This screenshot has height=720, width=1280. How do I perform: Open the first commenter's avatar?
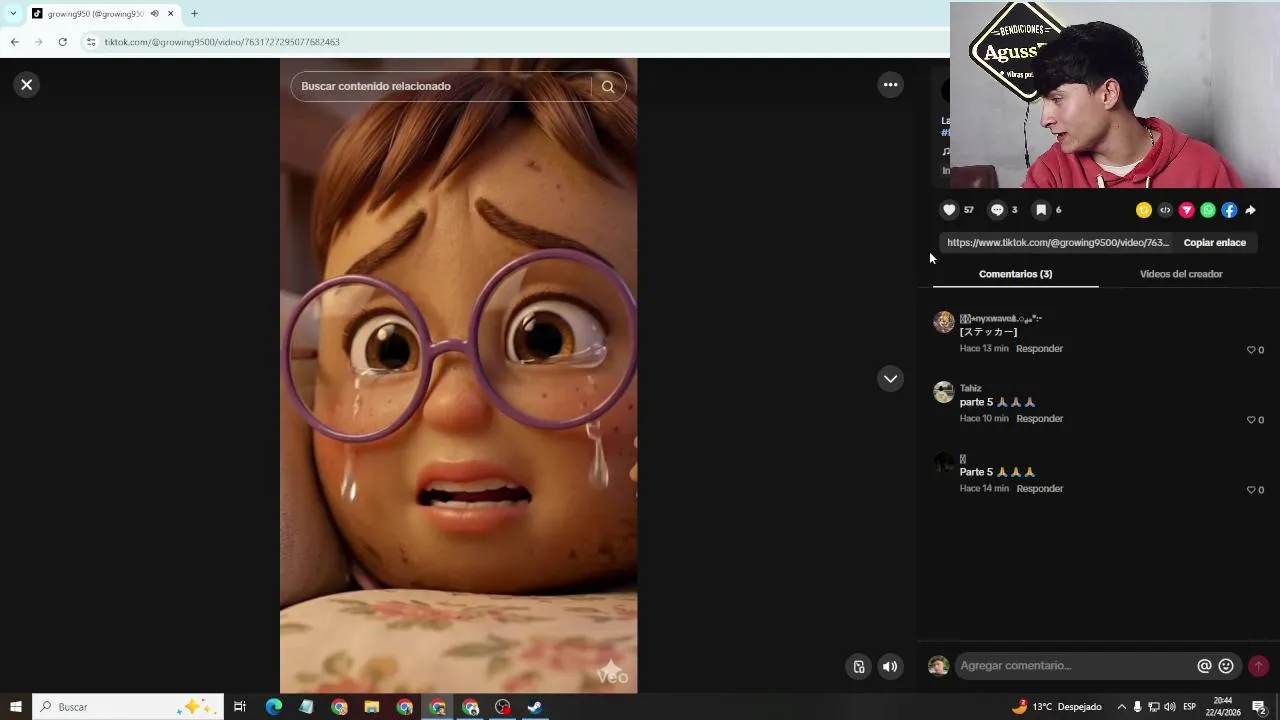pyautogui.click(x=944, y=322)
